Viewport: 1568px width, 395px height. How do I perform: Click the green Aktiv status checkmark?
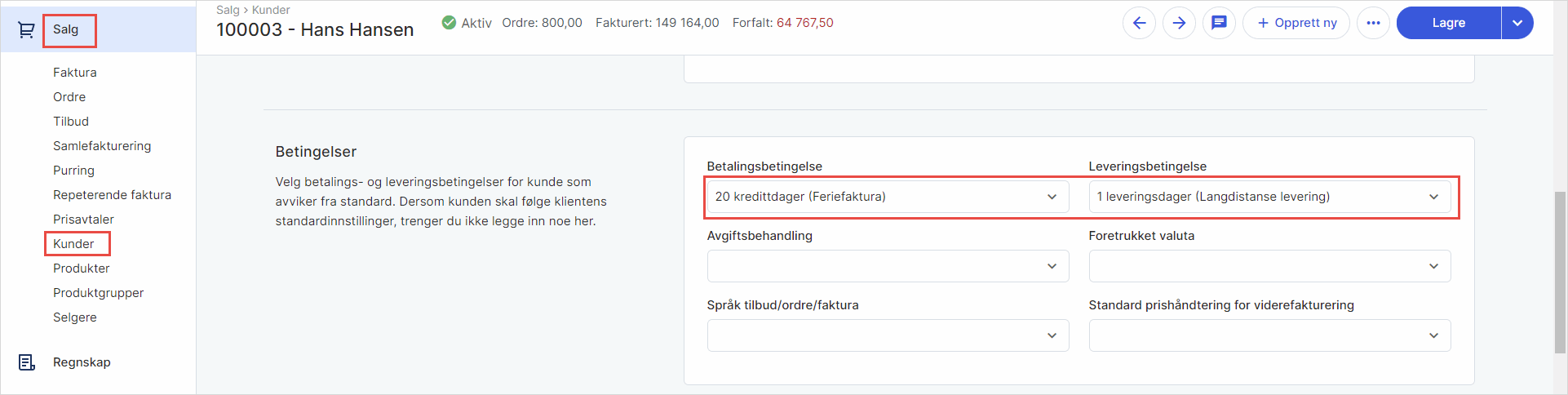pyautogui.click(x=449, y=23)
